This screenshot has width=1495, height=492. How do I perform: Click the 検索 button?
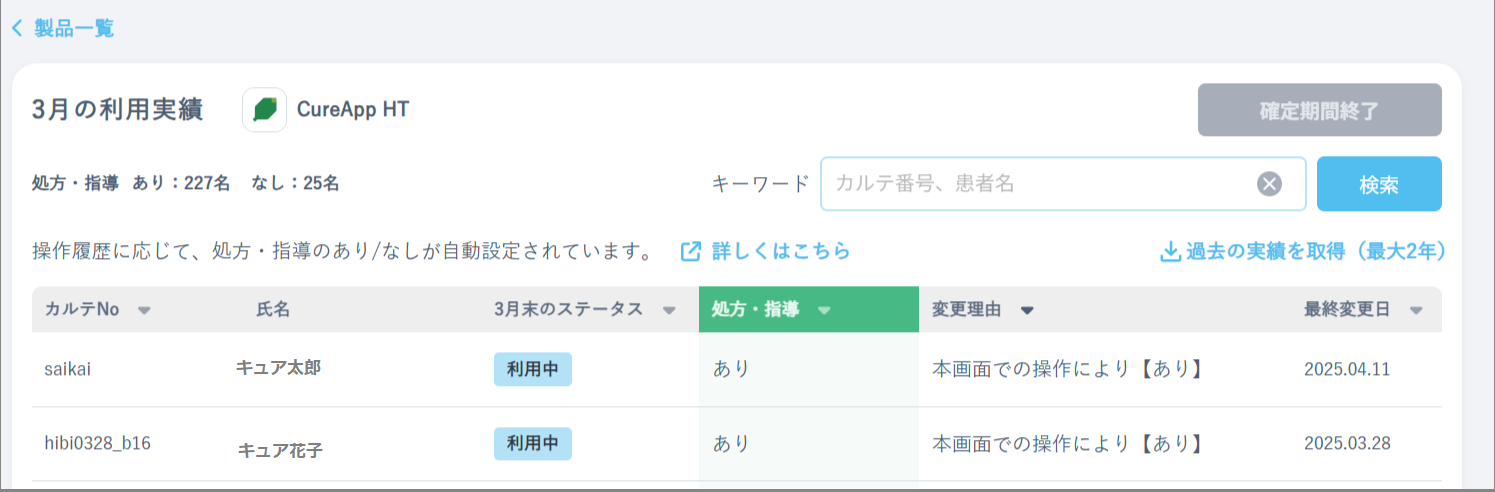(1379, 184)
